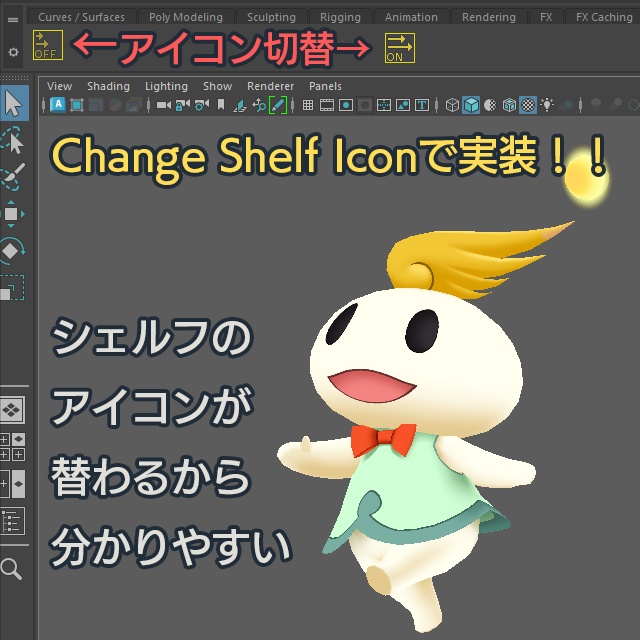Open the shelf tab menu (three-line icon)
640x640 pixels.
pos(13,20)
